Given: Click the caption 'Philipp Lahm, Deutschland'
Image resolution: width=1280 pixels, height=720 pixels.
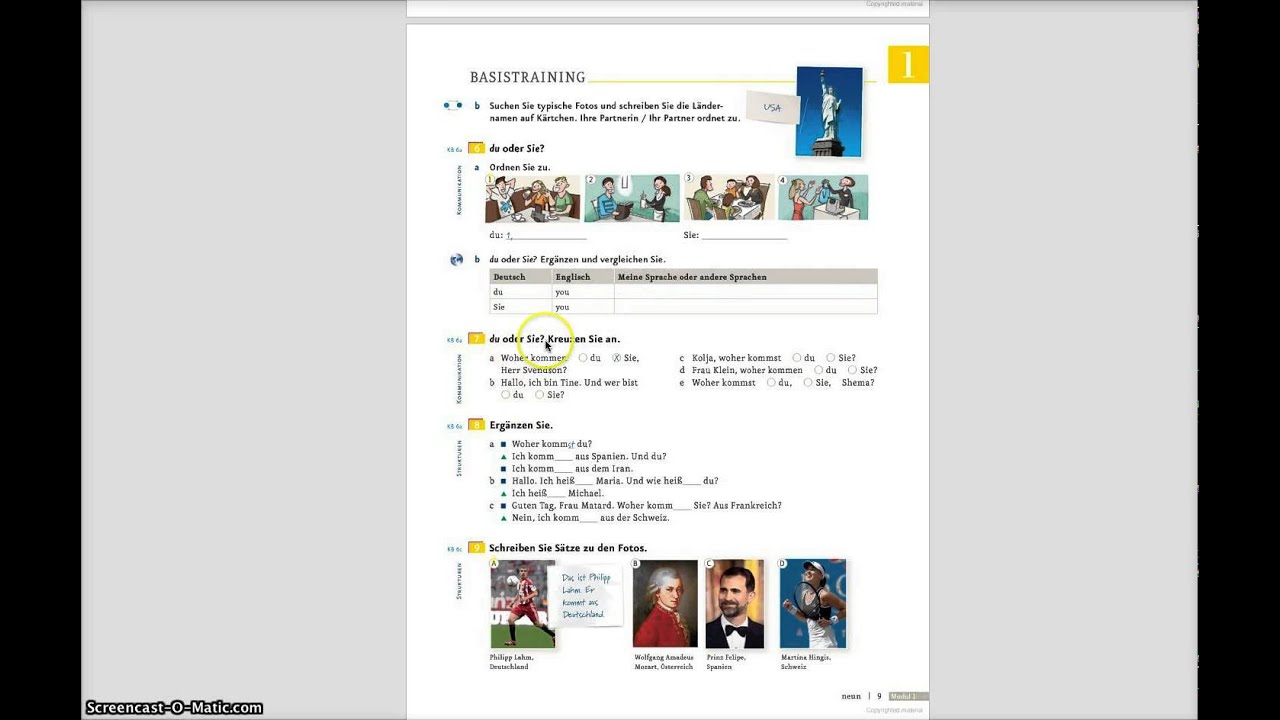Looking at the screenshot, I should point(512,662).
